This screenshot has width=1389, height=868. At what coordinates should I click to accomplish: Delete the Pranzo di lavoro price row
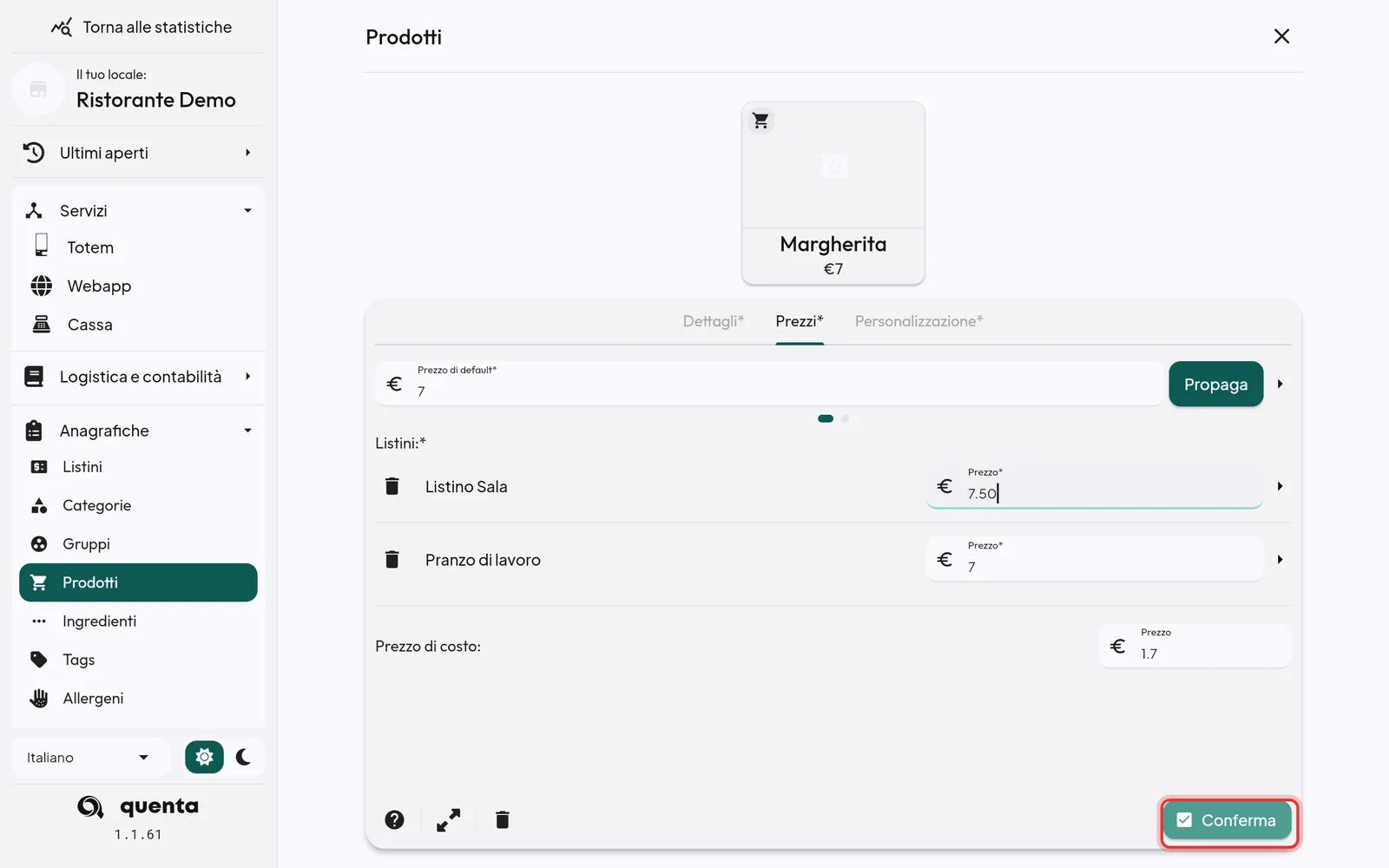tap(392, 560)
